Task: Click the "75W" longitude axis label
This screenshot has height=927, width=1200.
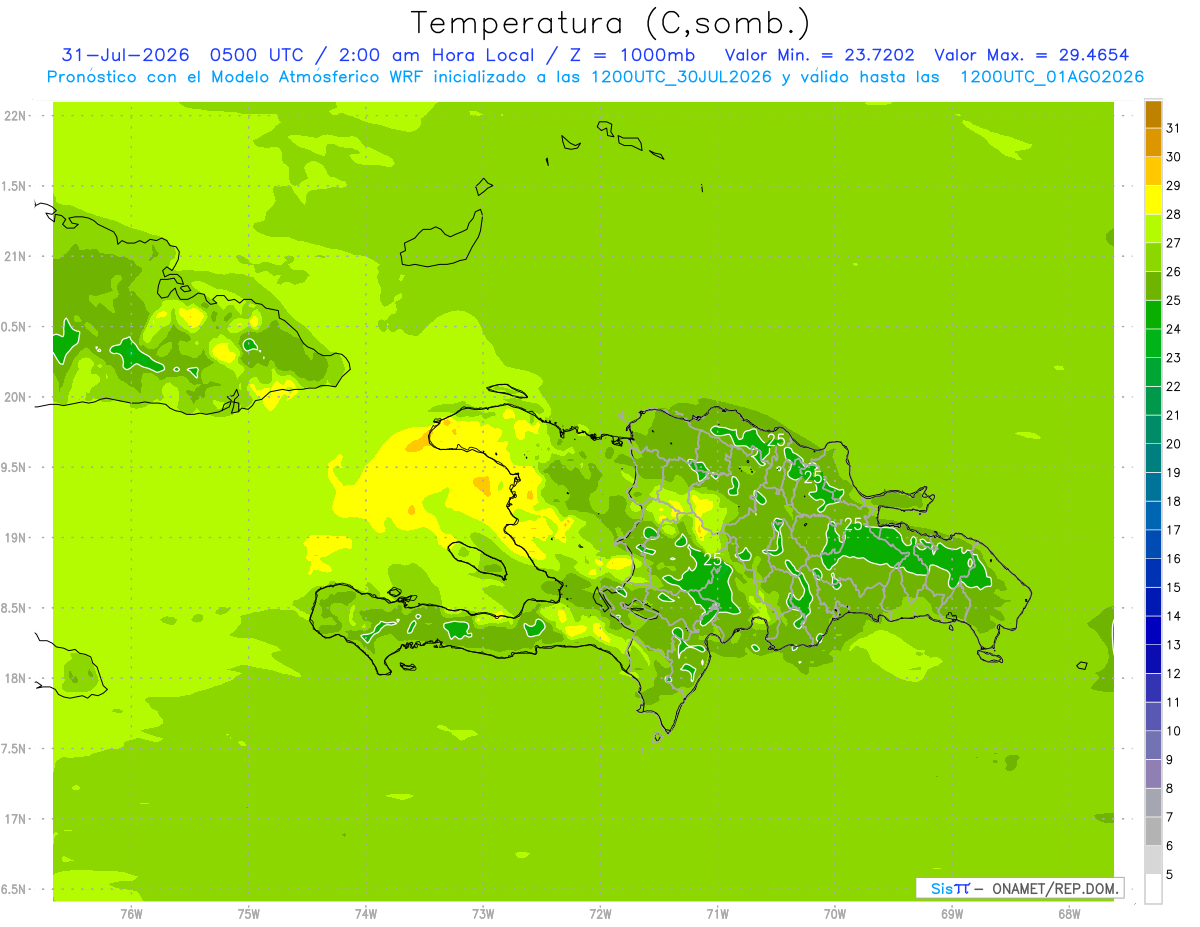Action: coord(248,914)
